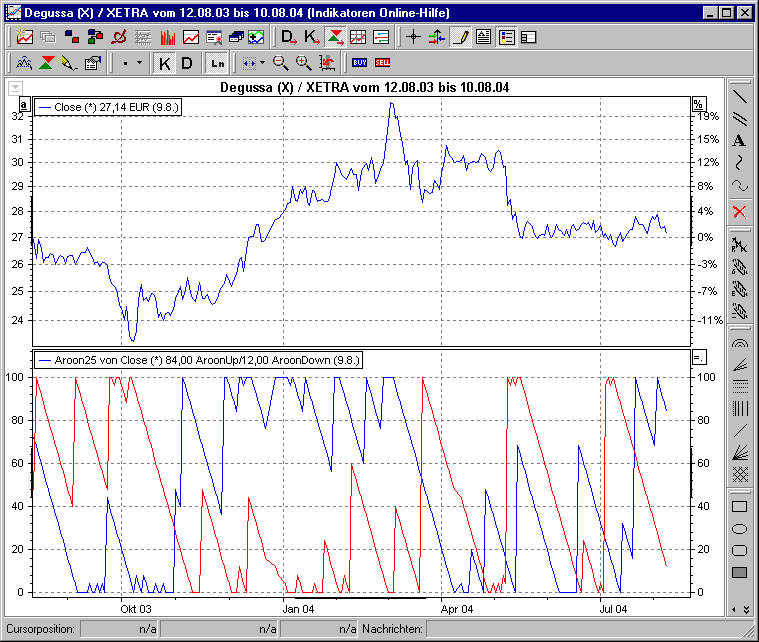Toggle the 'K' button in the second toolbar
This screenshot has width=759, height=642.
coord(165,63)
